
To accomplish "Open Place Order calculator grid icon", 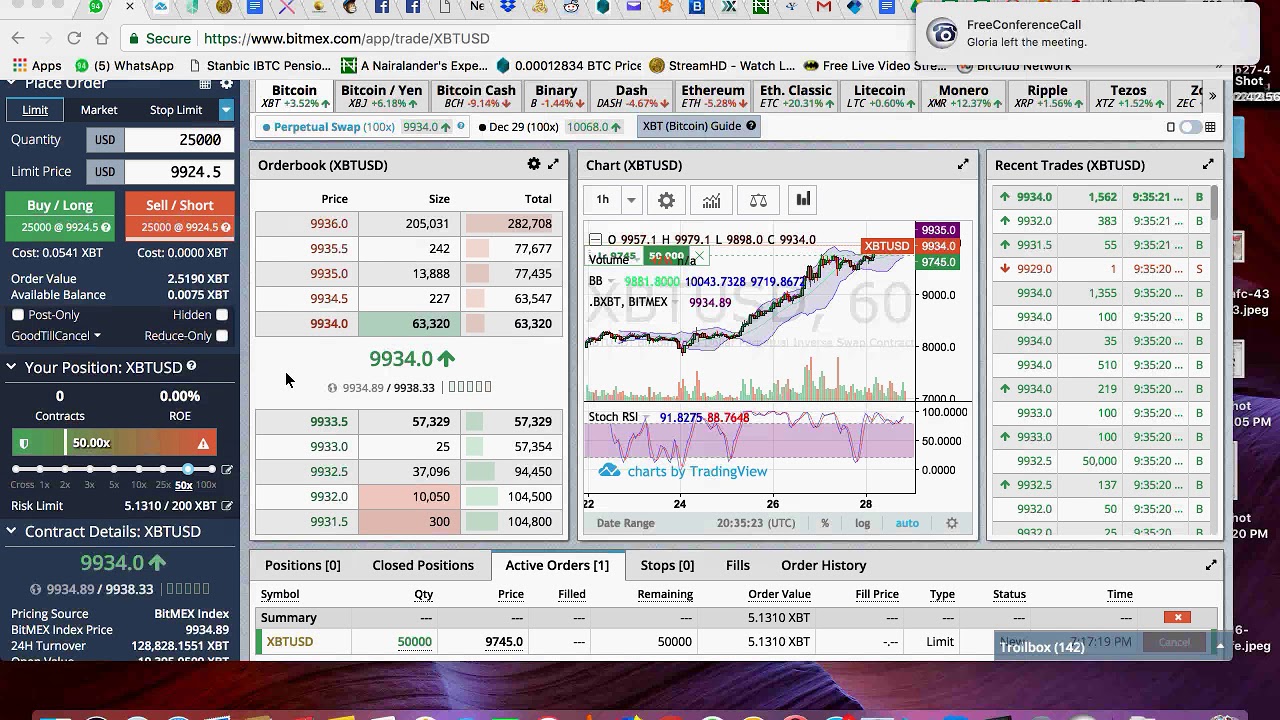I will point(207,84).
